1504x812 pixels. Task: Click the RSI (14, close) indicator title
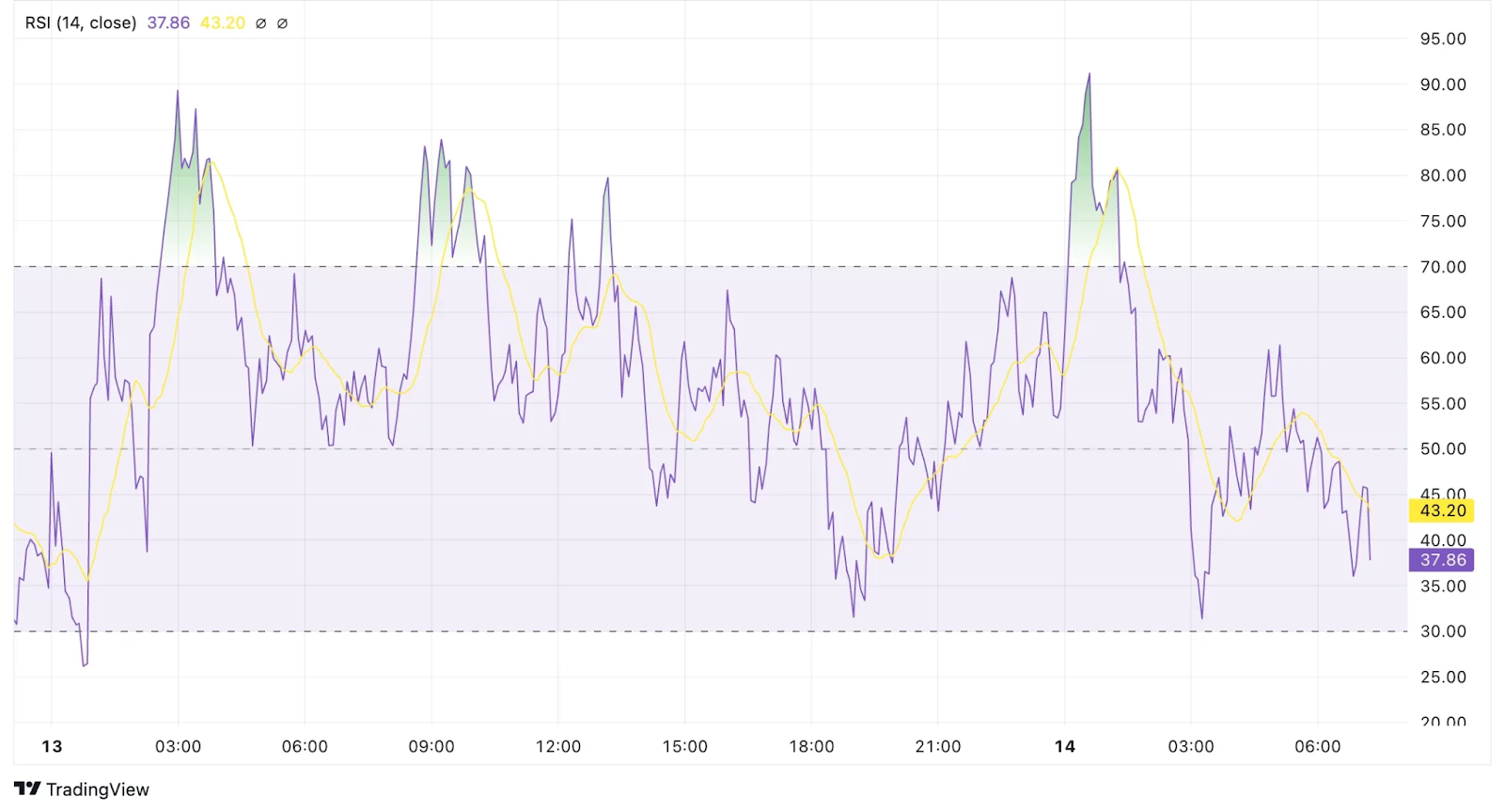pos(81,23)
